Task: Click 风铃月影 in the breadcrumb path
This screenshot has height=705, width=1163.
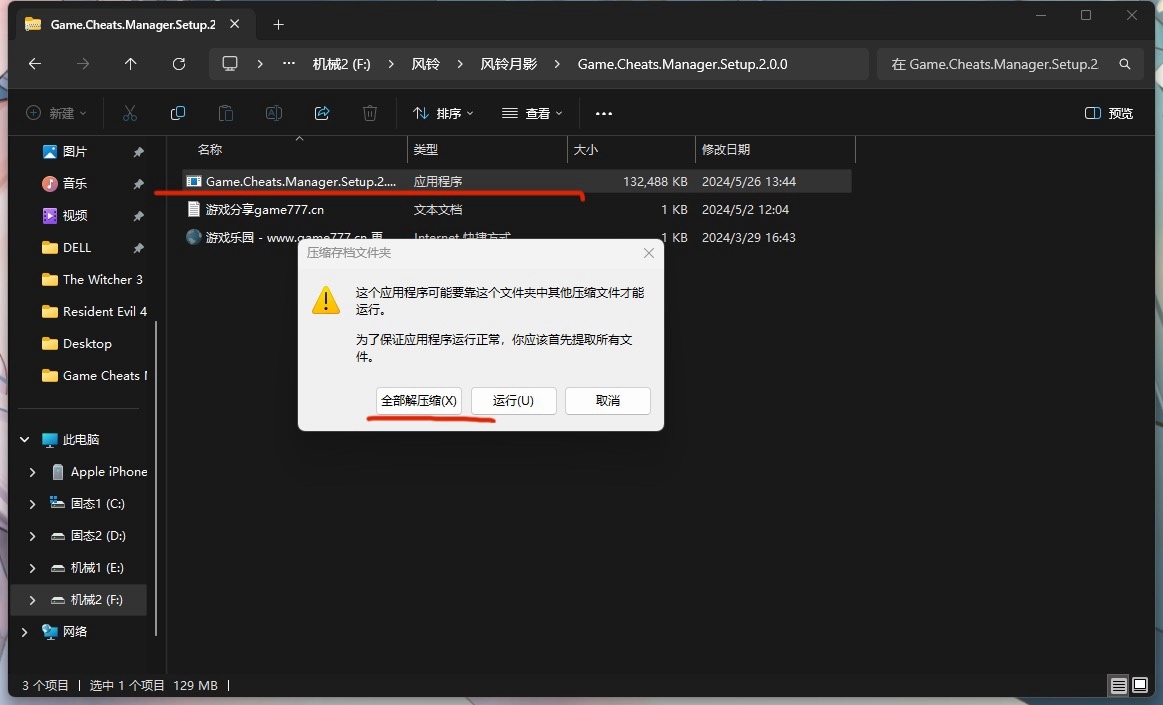Action: 509,64
